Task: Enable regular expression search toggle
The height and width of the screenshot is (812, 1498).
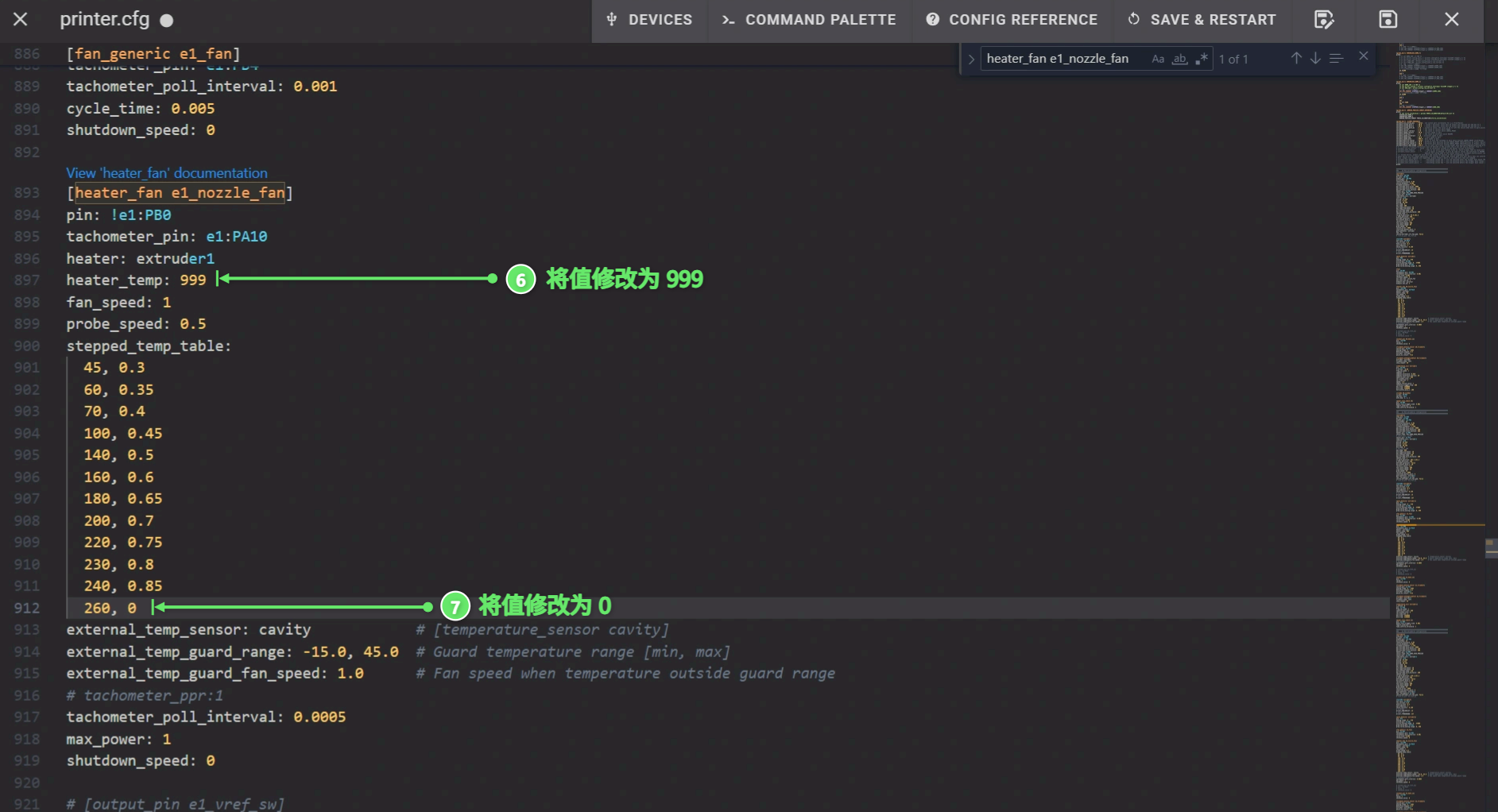Action: point(1201,59)
